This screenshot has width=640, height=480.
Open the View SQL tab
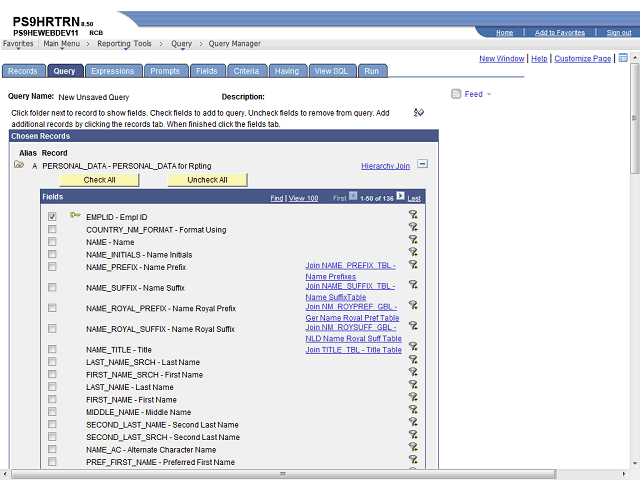[x=331, y=71]
